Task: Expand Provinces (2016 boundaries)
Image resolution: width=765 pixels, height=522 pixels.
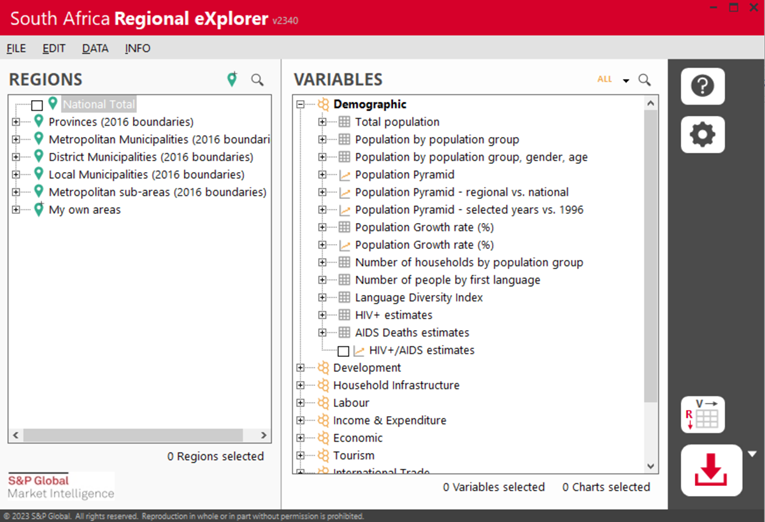Action: pos(16,122)
